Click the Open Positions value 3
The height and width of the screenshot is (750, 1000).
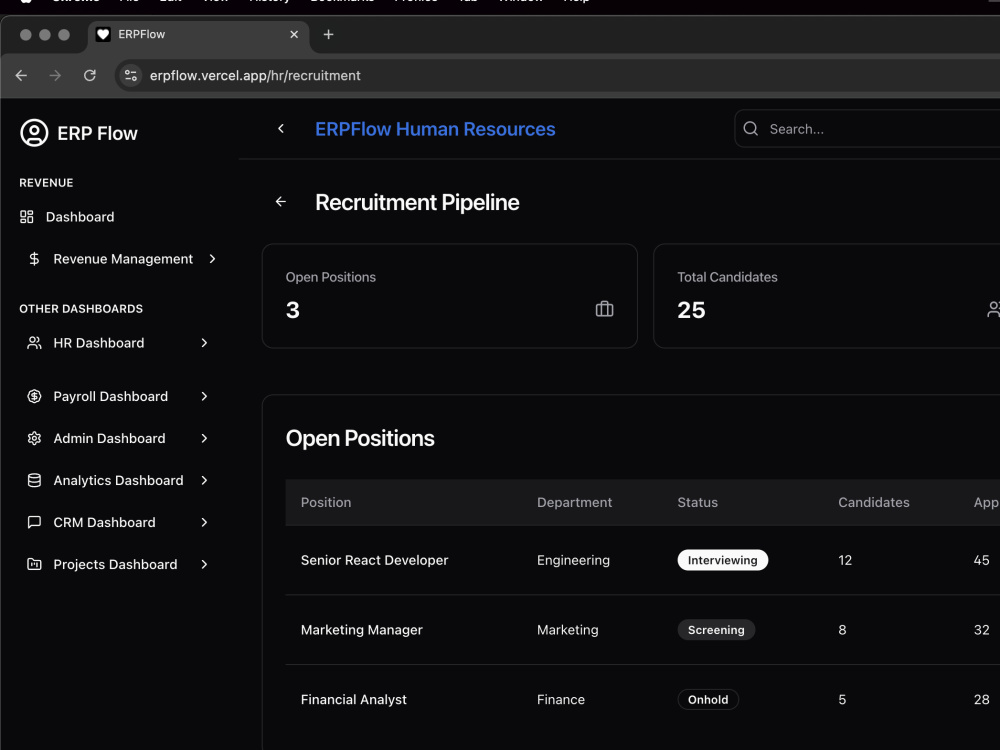(x=293, y=310)
